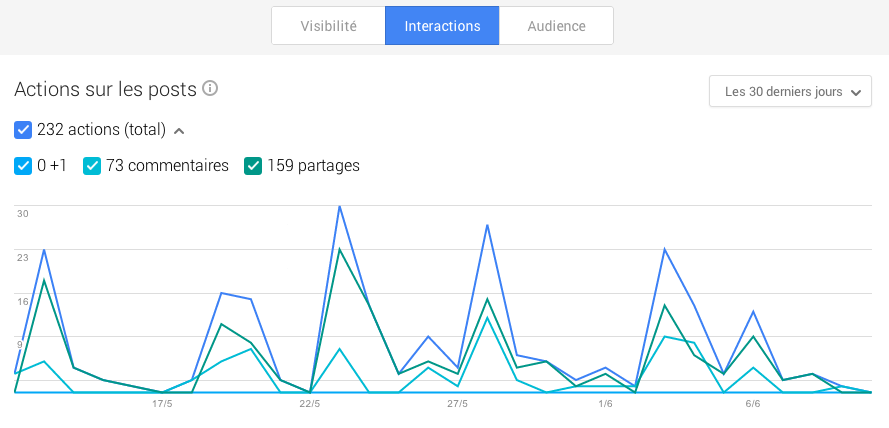Select the 22/5 date on the x-axis
This screenshot has width=889, height=428.
point(310,404)
